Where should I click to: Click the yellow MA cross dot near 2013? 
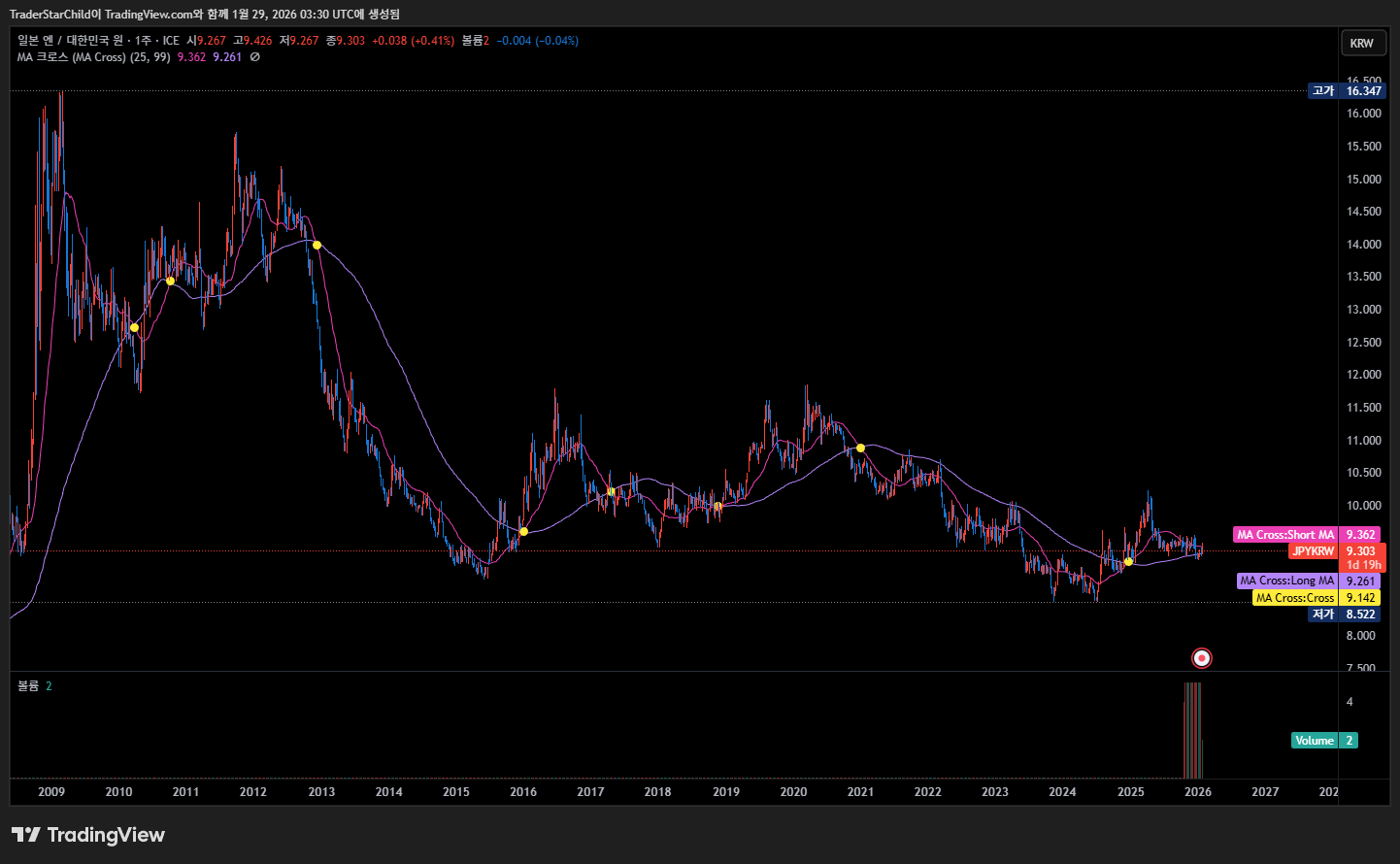[x=317, y=245]
